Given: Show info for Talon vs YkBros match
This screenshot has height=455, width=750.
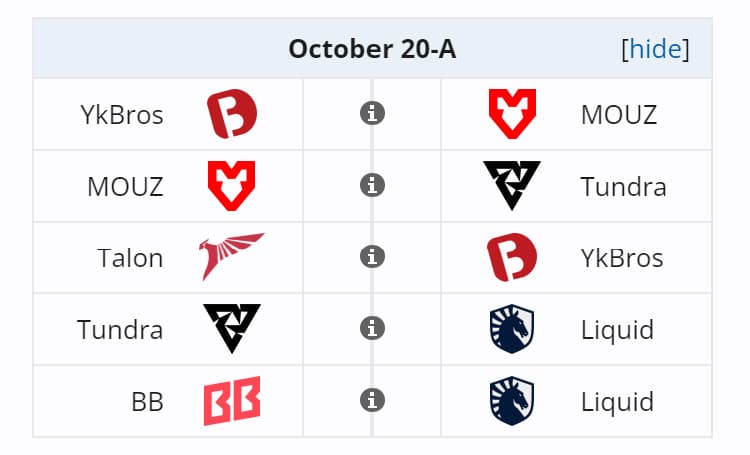Looking at the screenshot, I should (372, 257).
